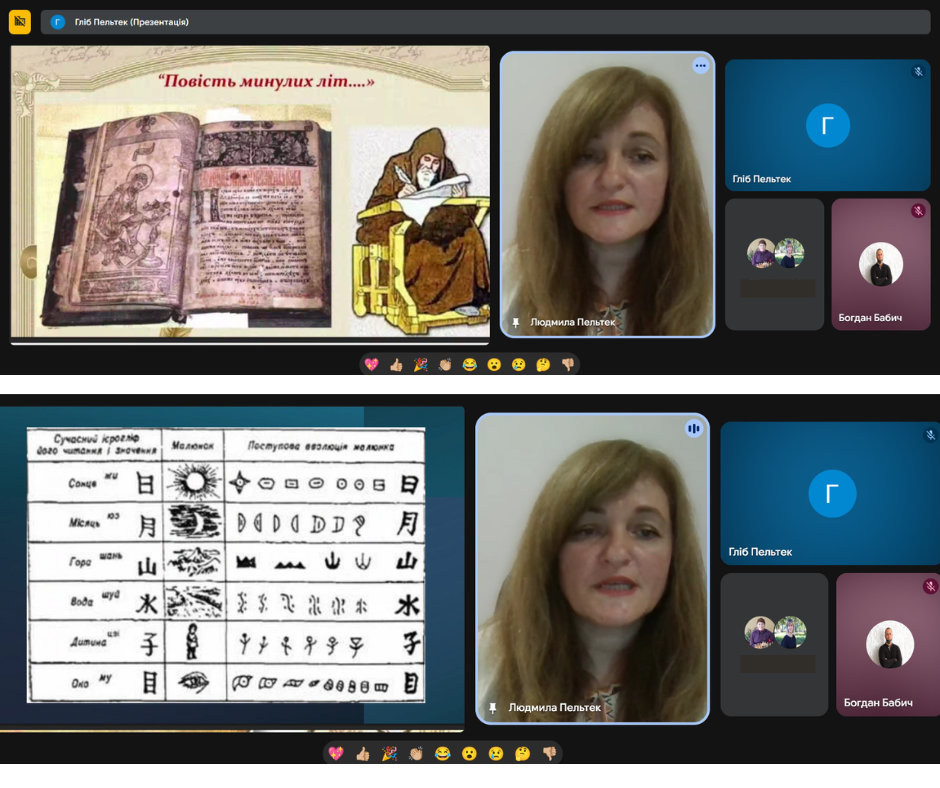Send party popper reaction under the hieroglyph table
The image size is (940, 788).
click(389, 753)
